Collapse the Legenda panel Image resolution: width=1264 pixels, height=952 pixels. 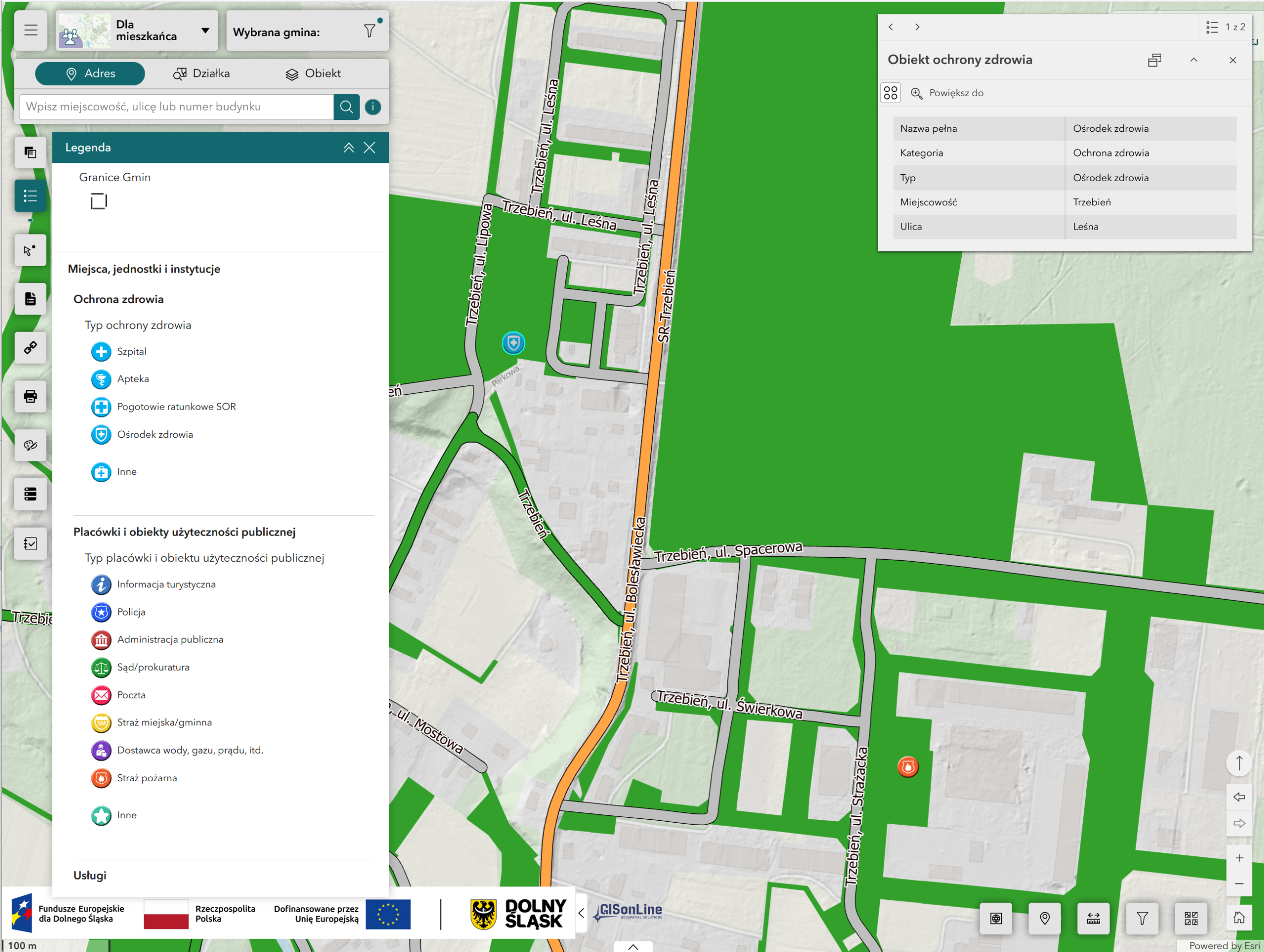(x=349, y=148)
